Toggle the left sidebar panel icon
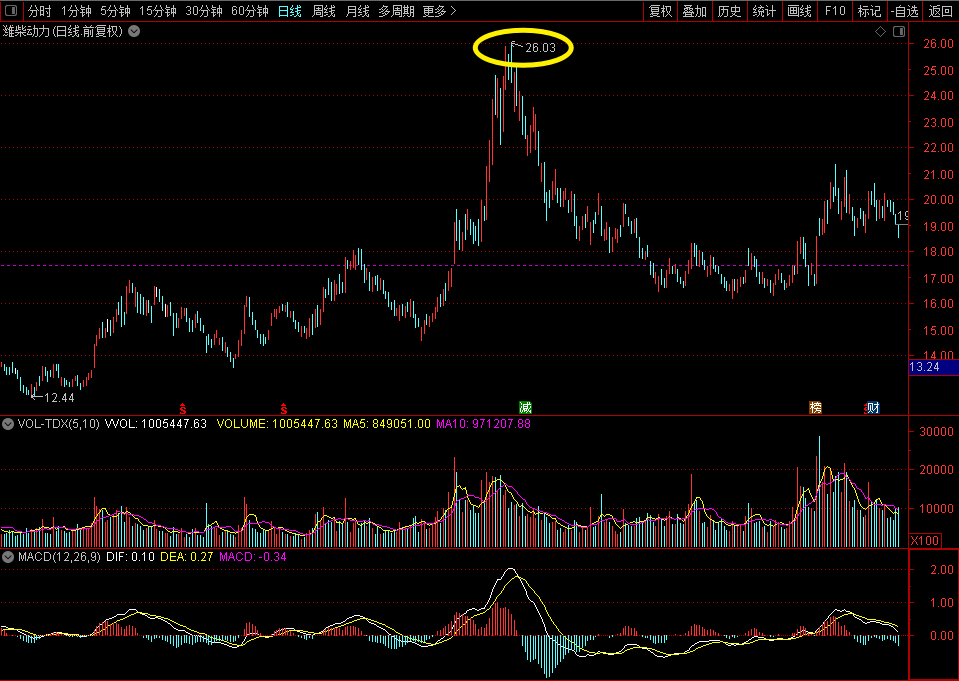Viewport: 959px width, 681px height. coord(11,10)
